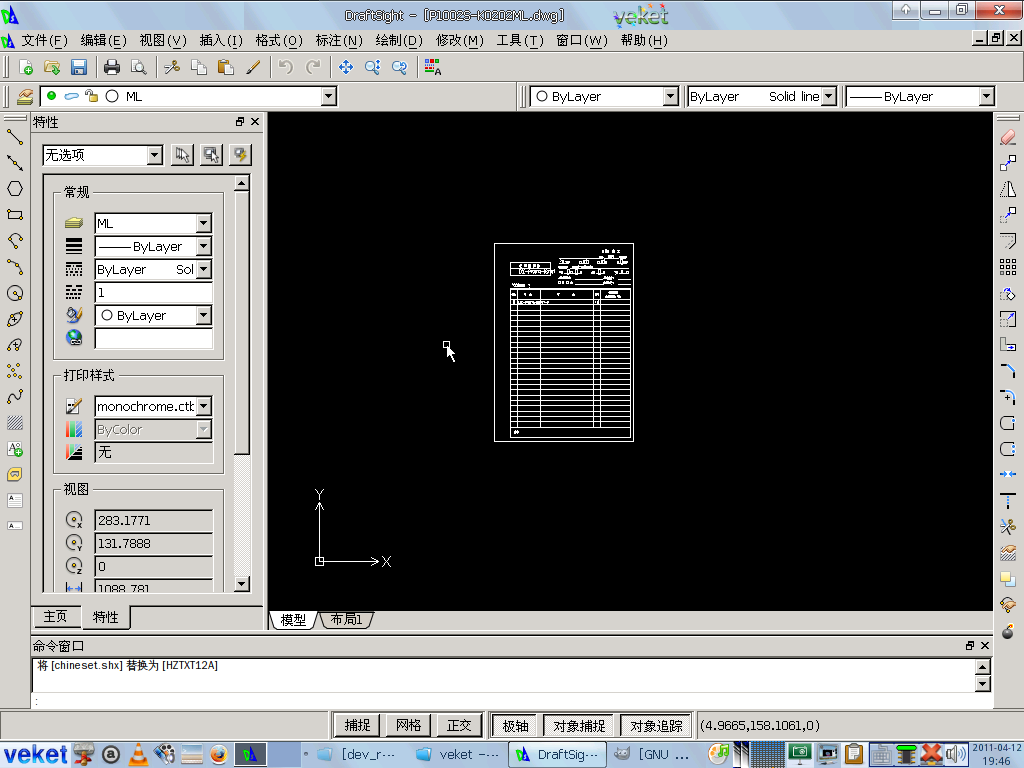Click the view center X field 283.1771
This screenshot has width=1024, height=768.
pyautogui.click(x=153, y=520)
